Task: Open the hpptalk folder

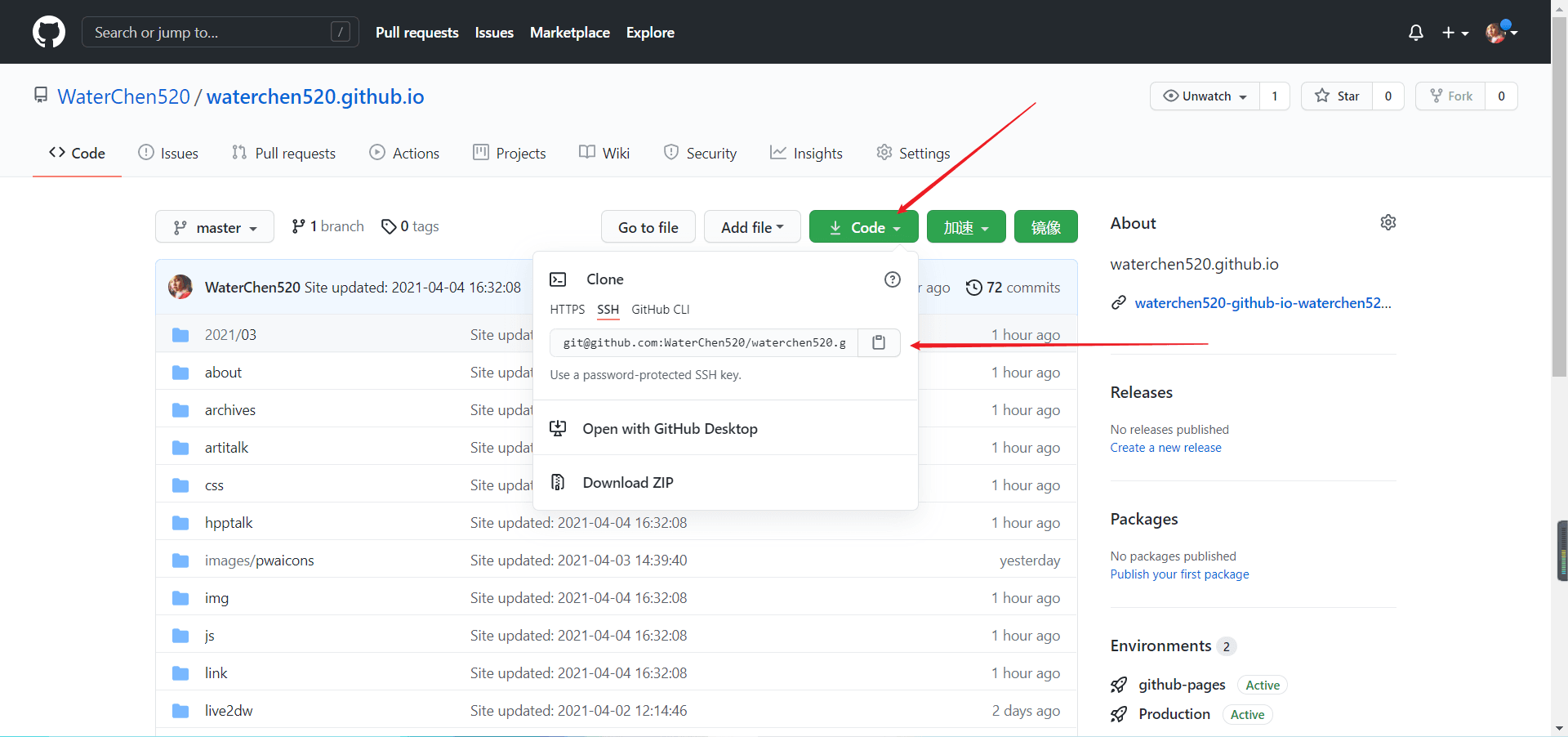Action: tap(229, 523)
